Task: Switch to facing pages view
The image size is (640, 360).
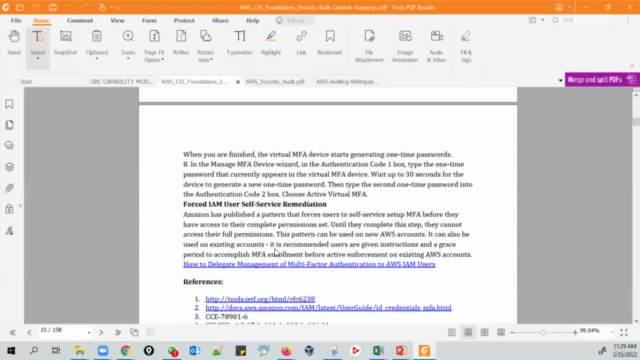Action: coord(484,333)
